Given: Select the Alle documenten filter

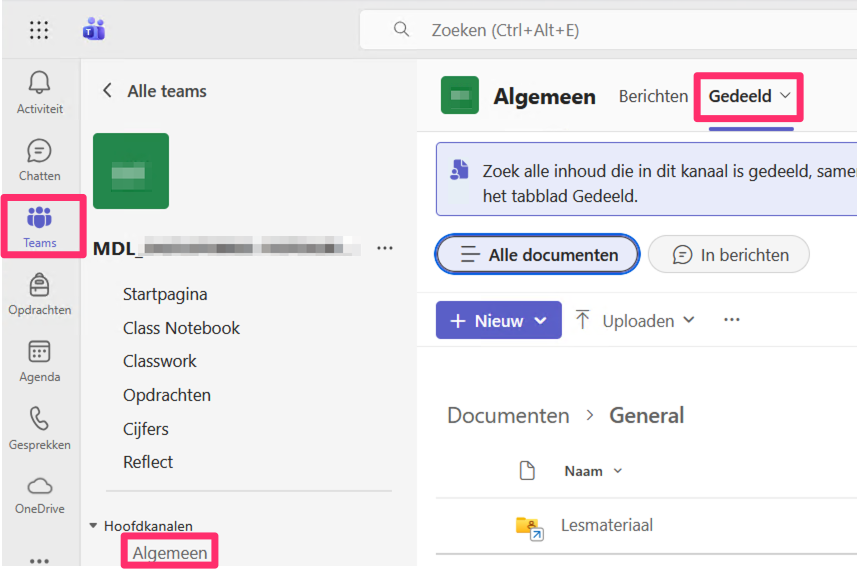Looking at the screenshot, I should tap(537, 255).
